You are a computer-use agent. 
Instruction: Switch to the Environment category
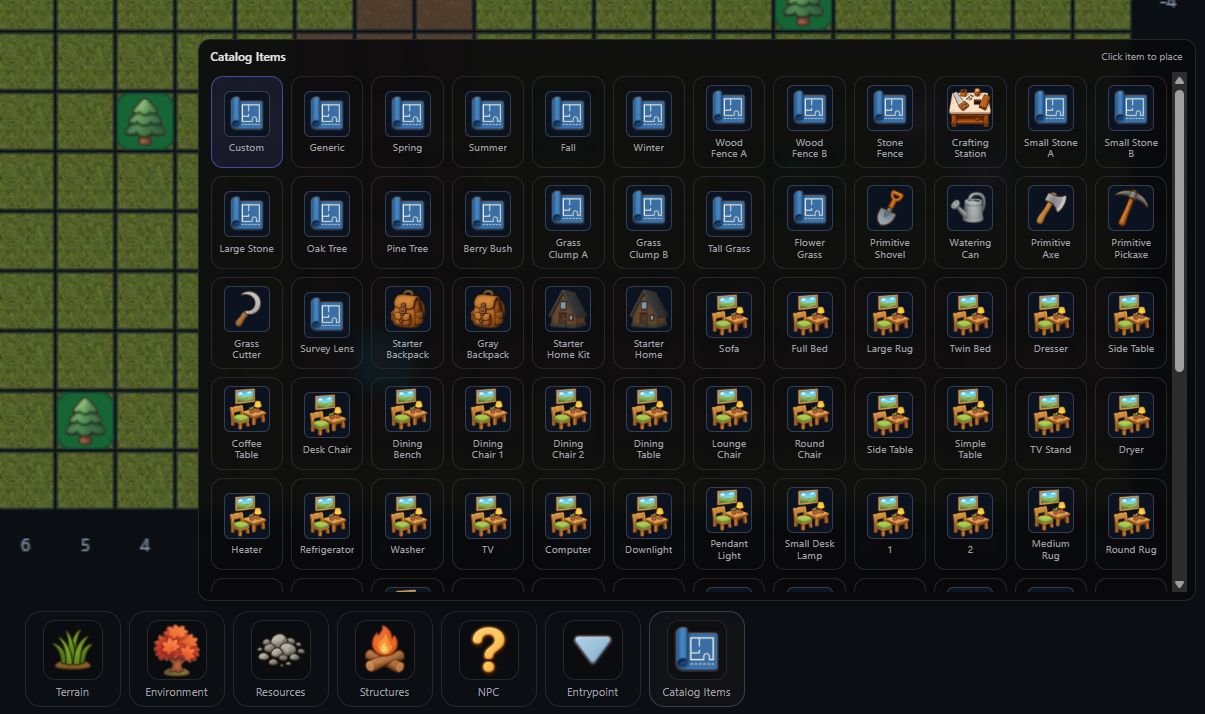tap(177, 659)
